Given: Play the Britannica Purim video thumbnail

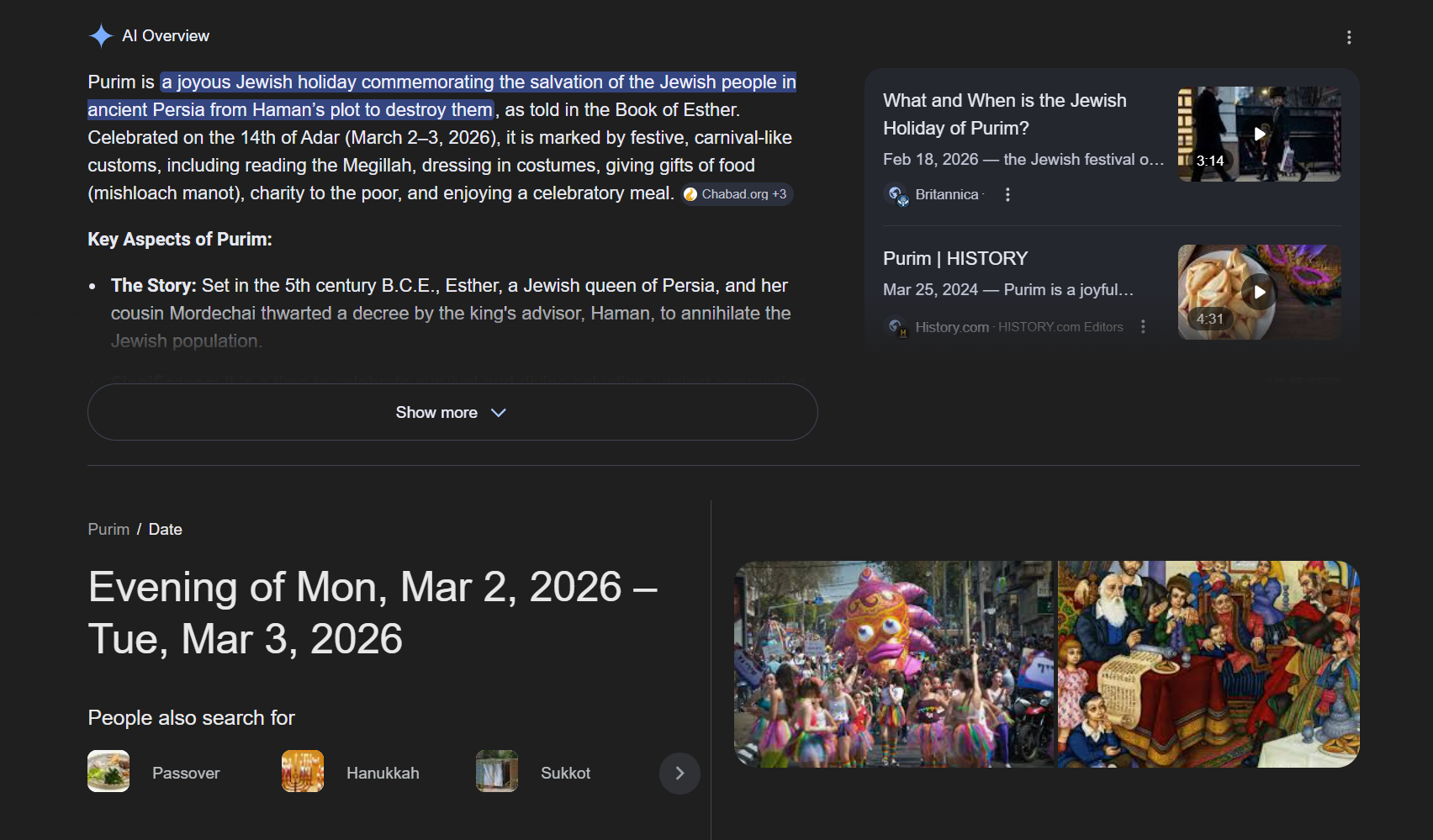Looking at the screenshot, I should point(1259,134).
